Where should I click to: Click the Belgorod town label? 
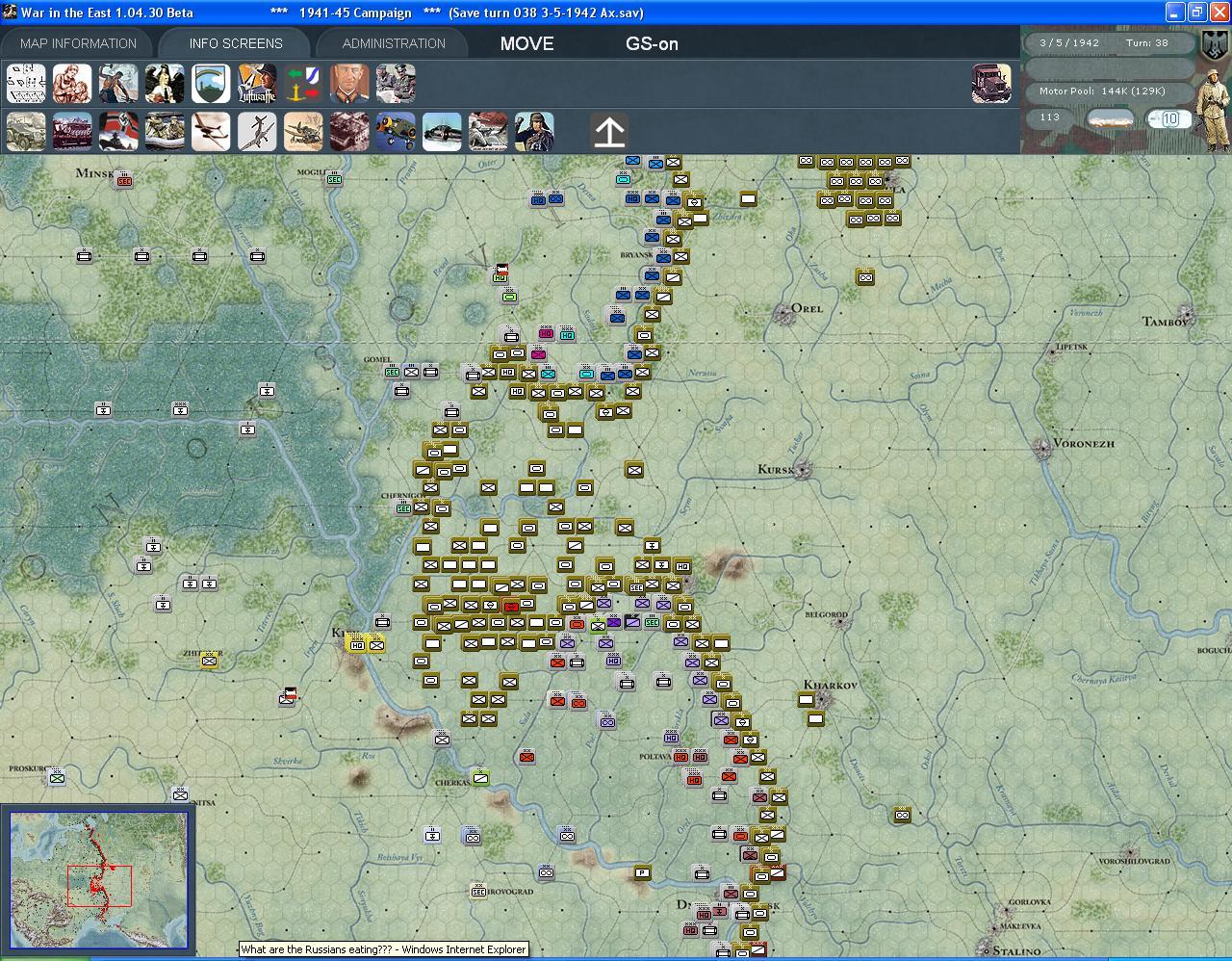[826, 613]
